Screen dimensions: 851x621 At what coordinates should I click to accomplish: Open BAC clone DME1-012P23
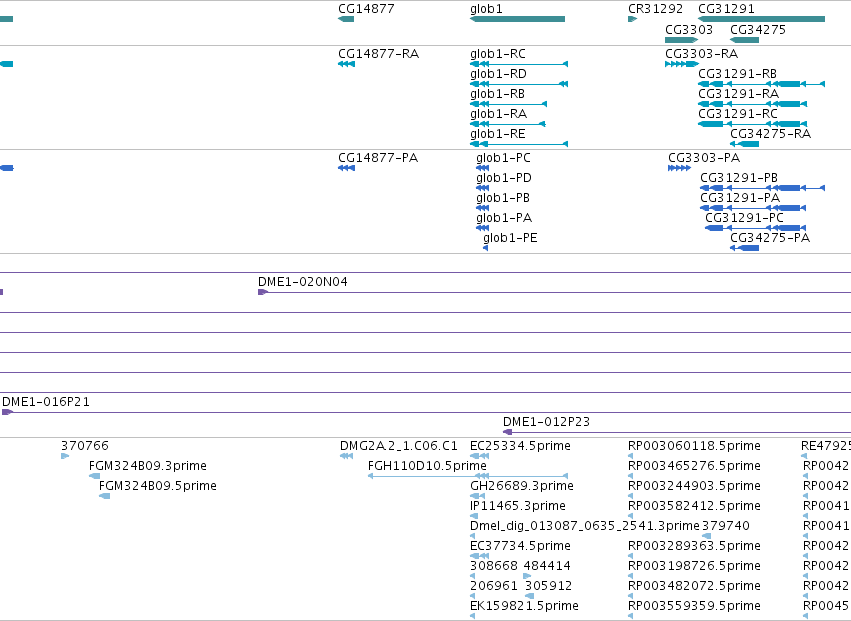[x=546, y=422]
